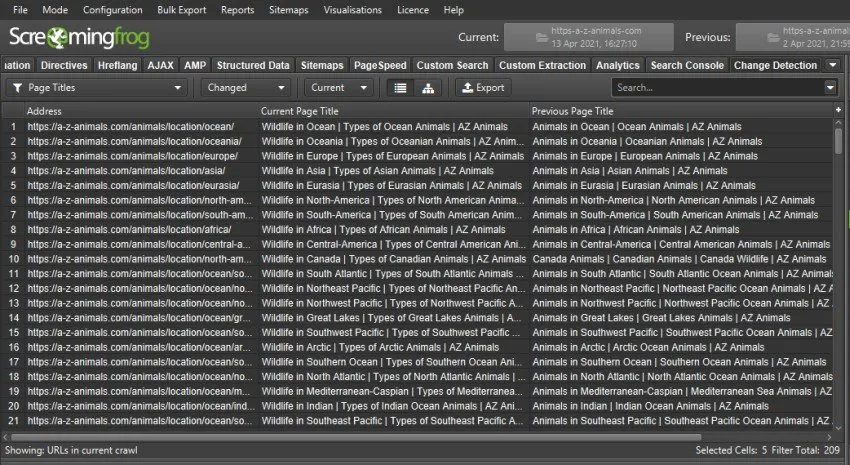The image size is (850, 465).
Task: Switch to site structure tree view icon
Action: (428, 88)
